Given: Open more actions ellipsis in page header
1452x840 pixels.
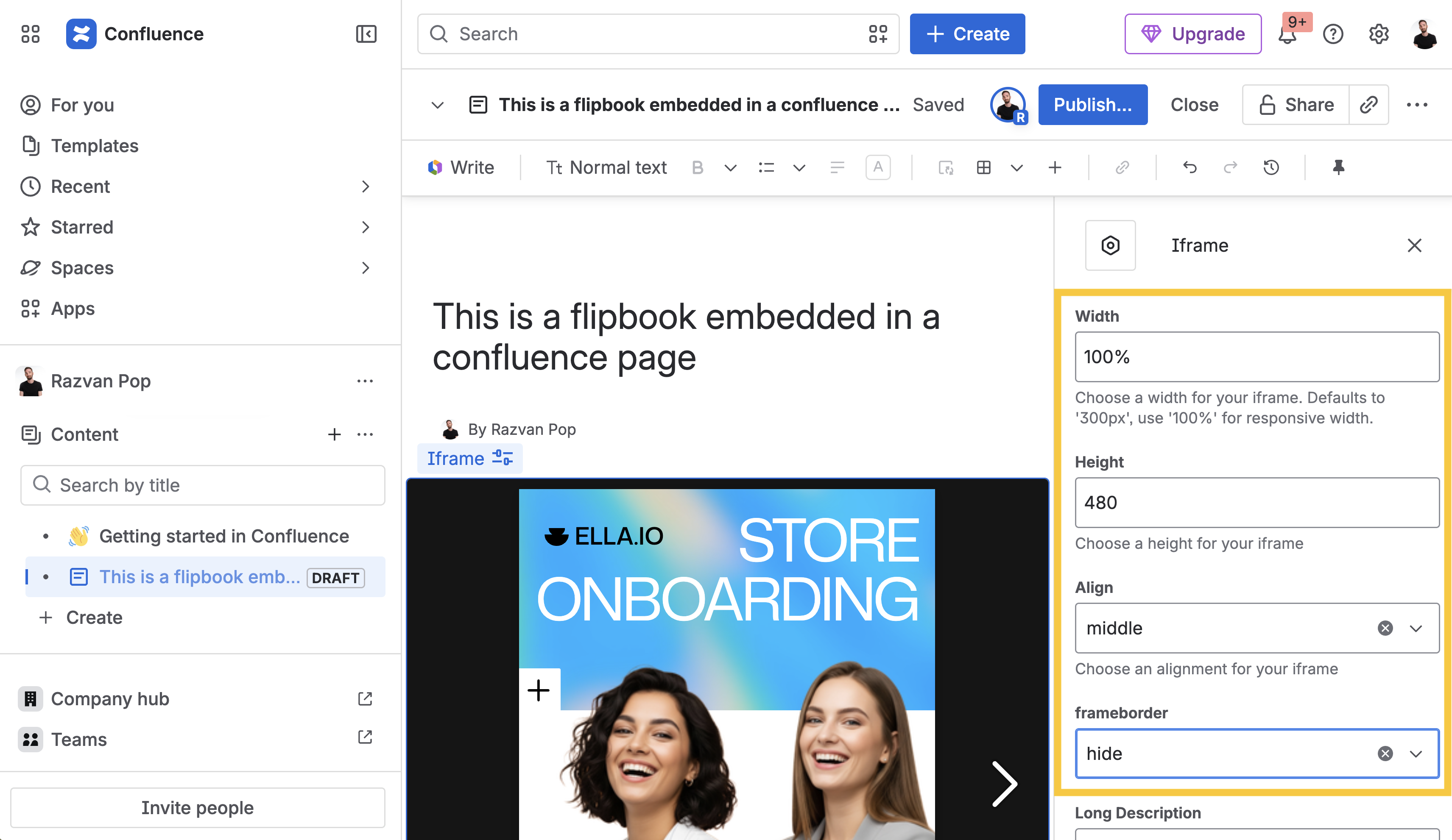Looking at the screenshot, I should (1417, 105).
